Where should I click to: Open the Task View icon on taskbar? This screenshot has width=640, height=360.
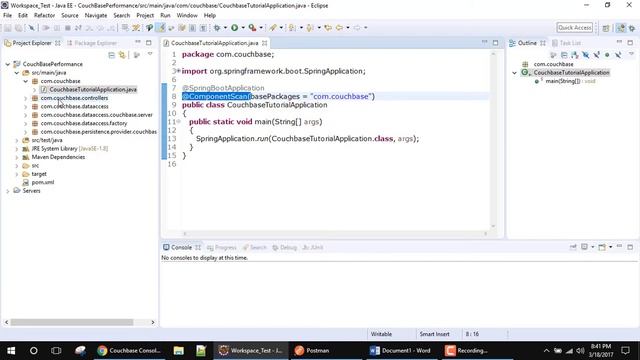pyautogui.click(x=56, y=350)
